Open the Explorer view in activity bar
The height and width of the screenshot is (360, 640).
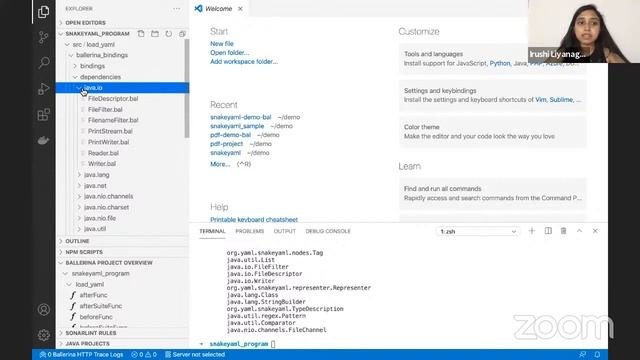(43, 12)
